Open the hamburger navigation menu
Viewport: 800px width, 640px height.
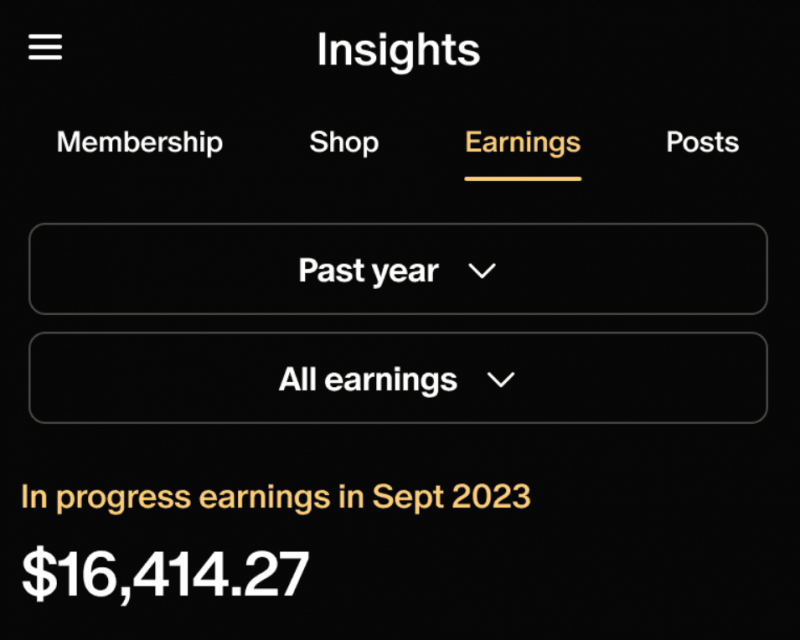point(45,48)
